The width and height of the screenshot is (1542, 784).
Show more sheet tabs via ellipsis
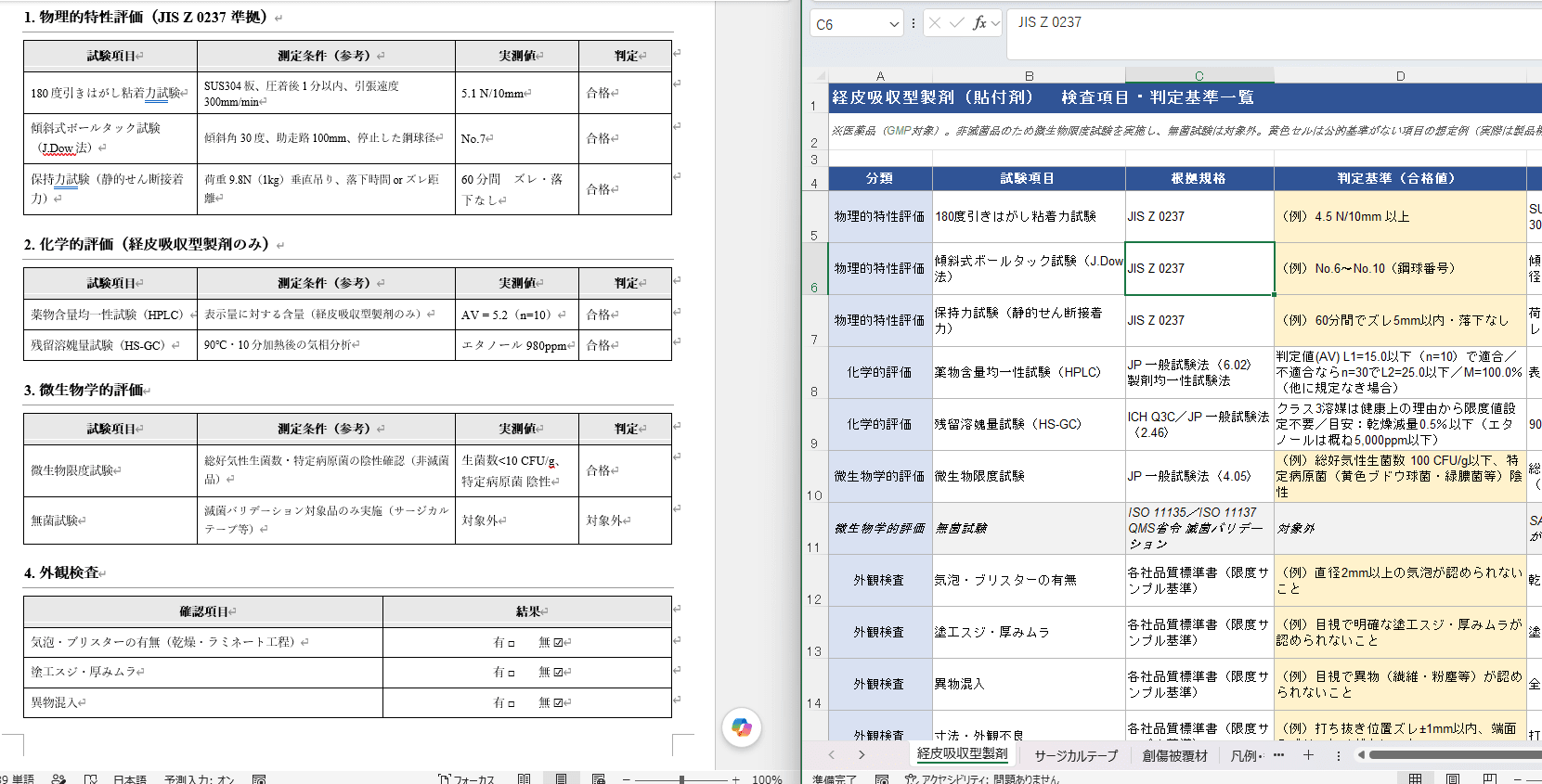[1279, 755]
